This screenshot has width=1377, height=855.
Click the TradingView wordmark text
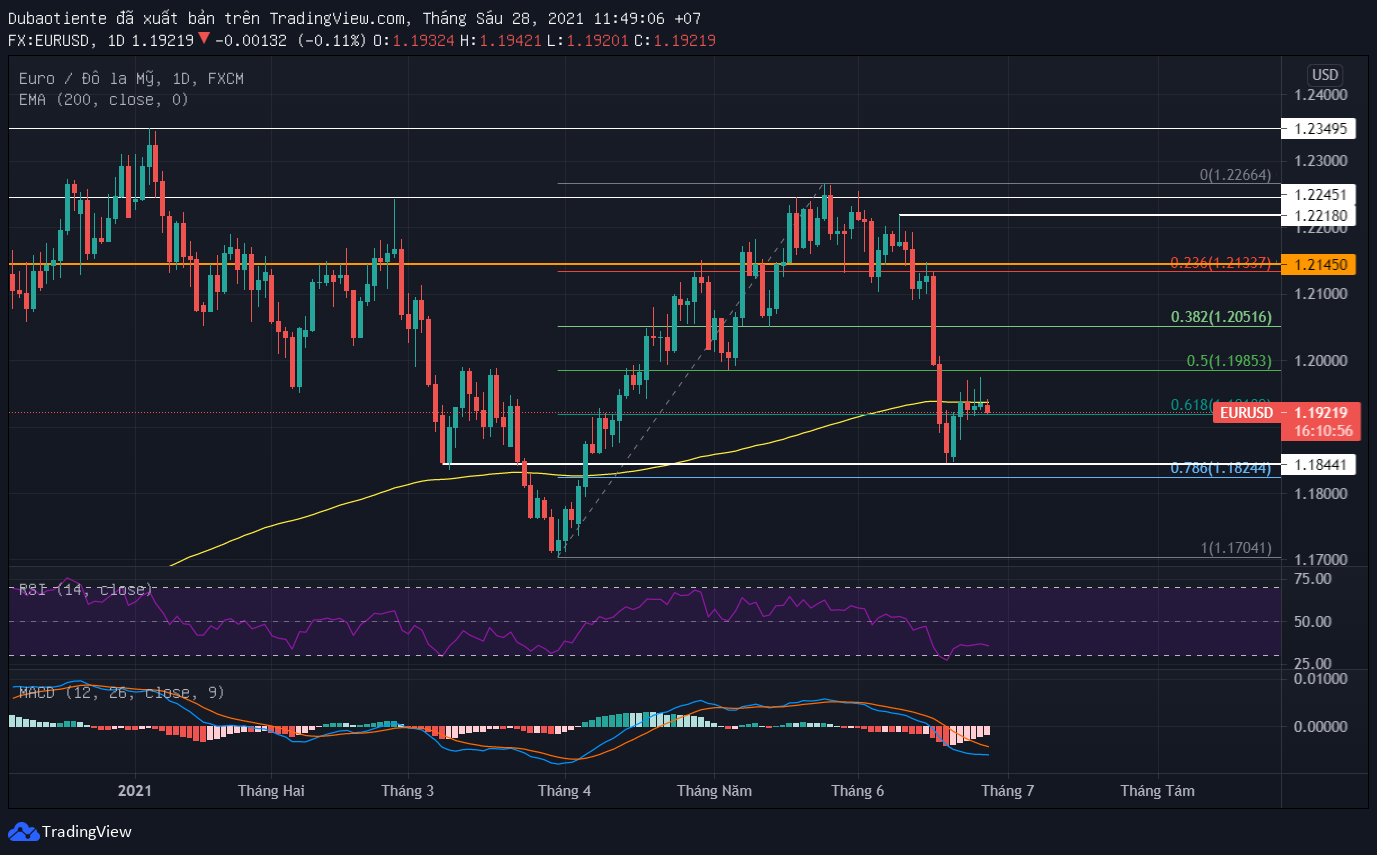[x=87, y=832]
